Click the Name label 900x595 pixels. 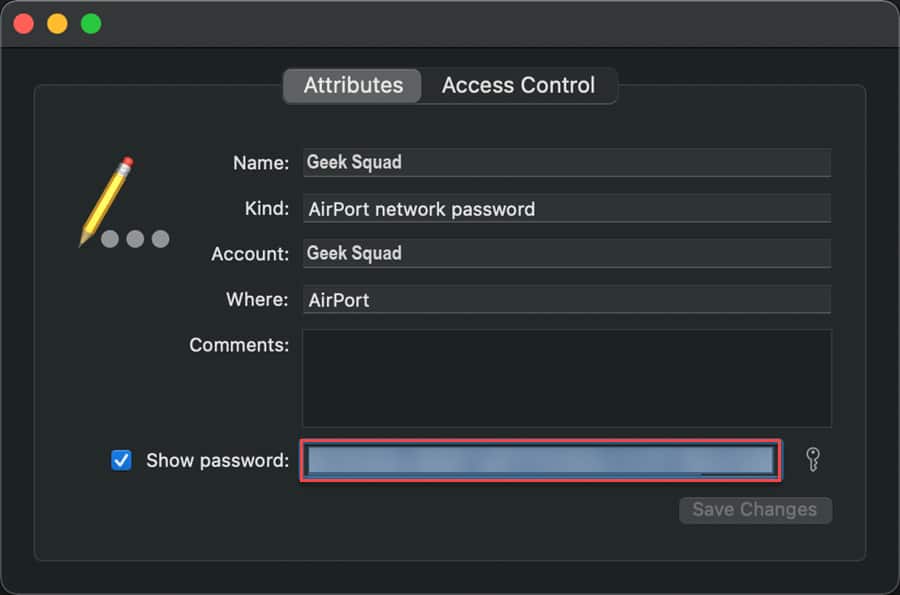260,162
